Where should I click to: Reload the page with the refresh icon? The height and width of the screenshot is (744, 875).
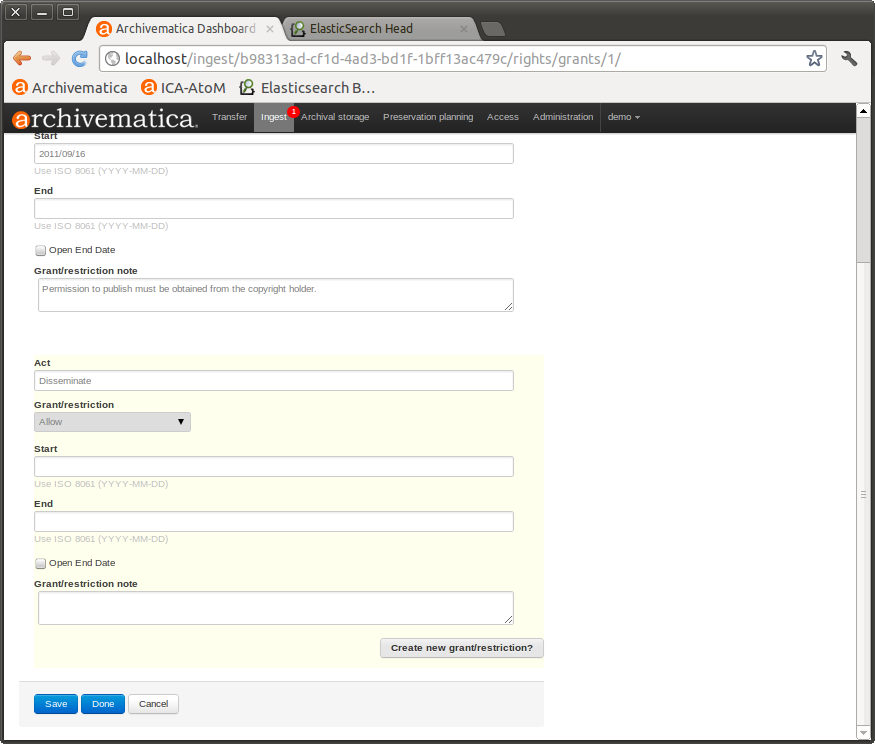coord(79,58)
